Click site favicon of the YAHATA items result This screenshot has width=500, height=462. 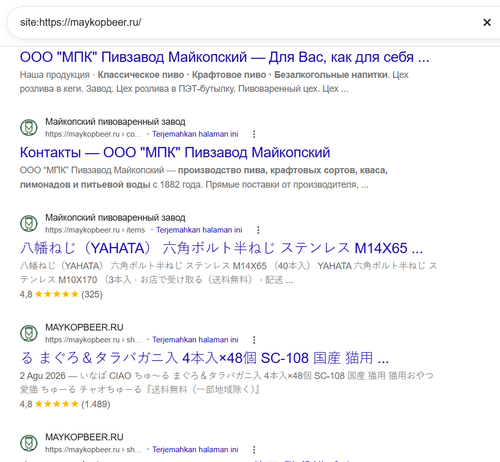pyautogui.click(x=29, y=223)
